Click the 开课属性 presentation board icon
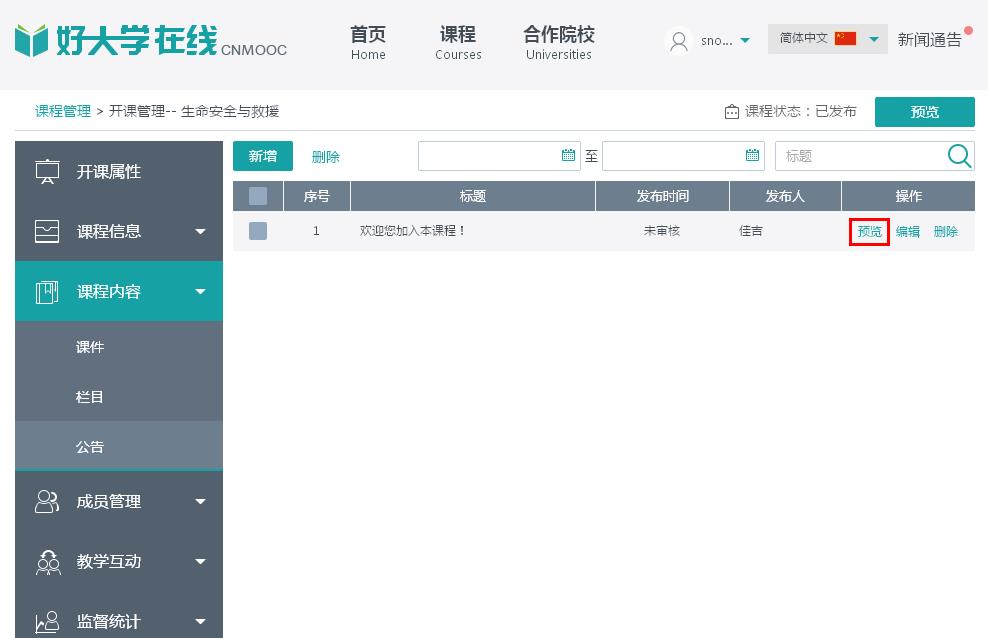 47,172
